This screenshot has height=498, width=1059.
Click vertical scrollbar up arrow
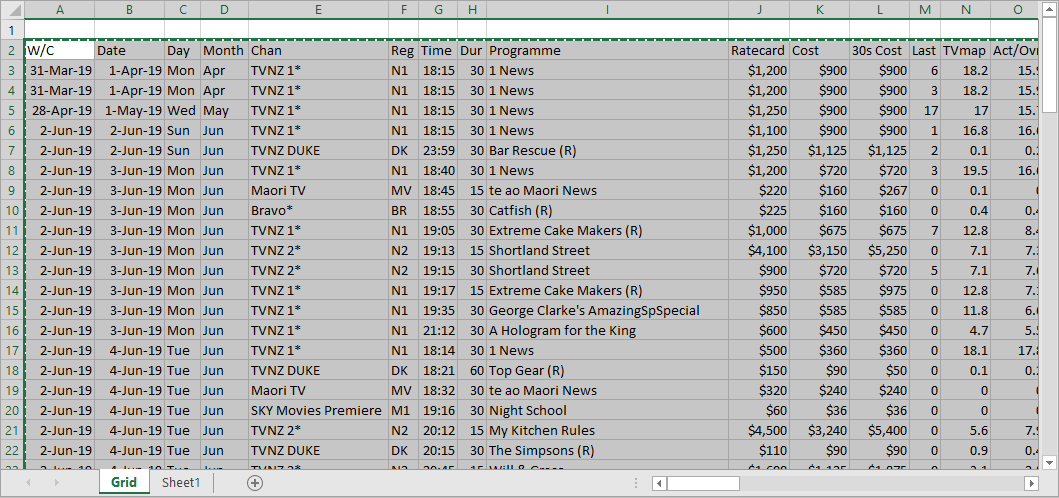(x=1048, y=9)
